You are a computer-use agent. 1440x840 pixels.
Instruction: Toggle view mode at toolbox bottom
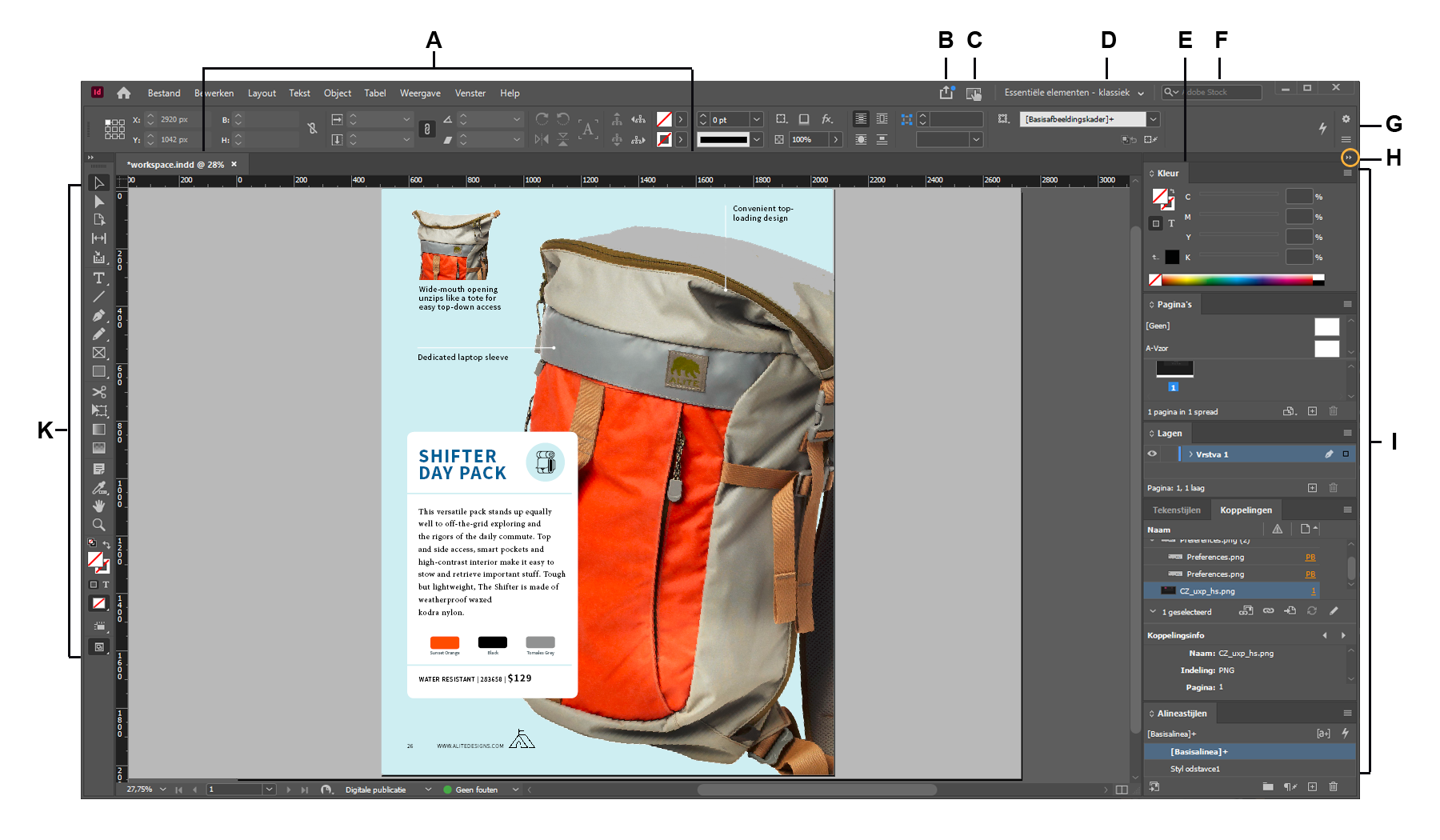coord(99,646)
